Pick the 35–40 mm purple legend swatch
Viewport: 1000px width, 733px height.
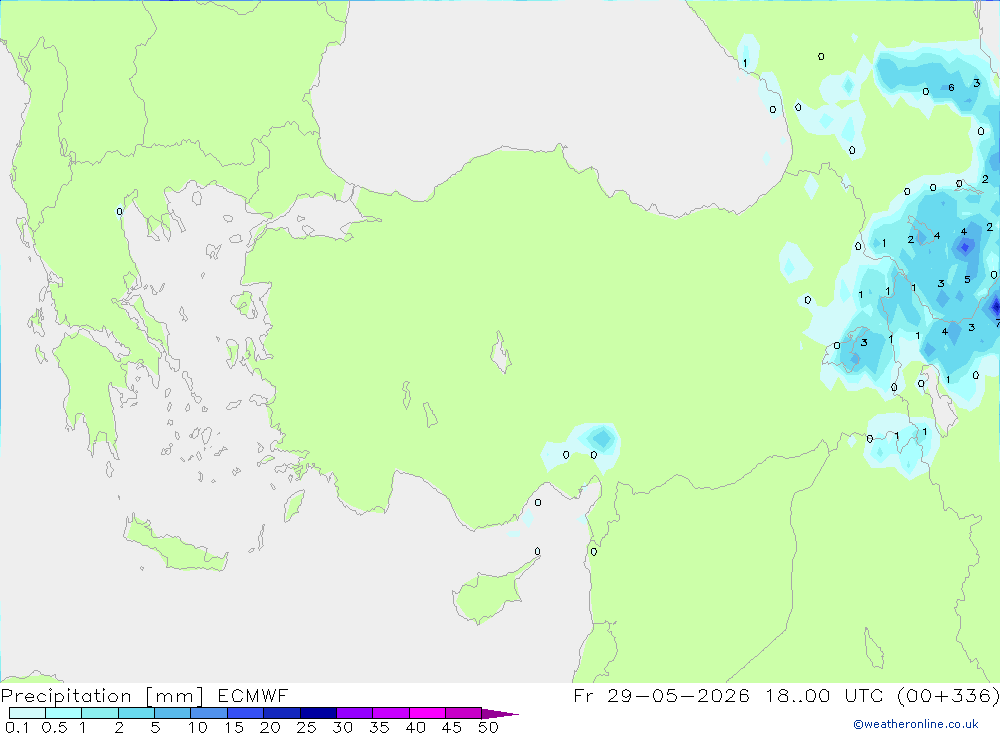pos(390,713)
